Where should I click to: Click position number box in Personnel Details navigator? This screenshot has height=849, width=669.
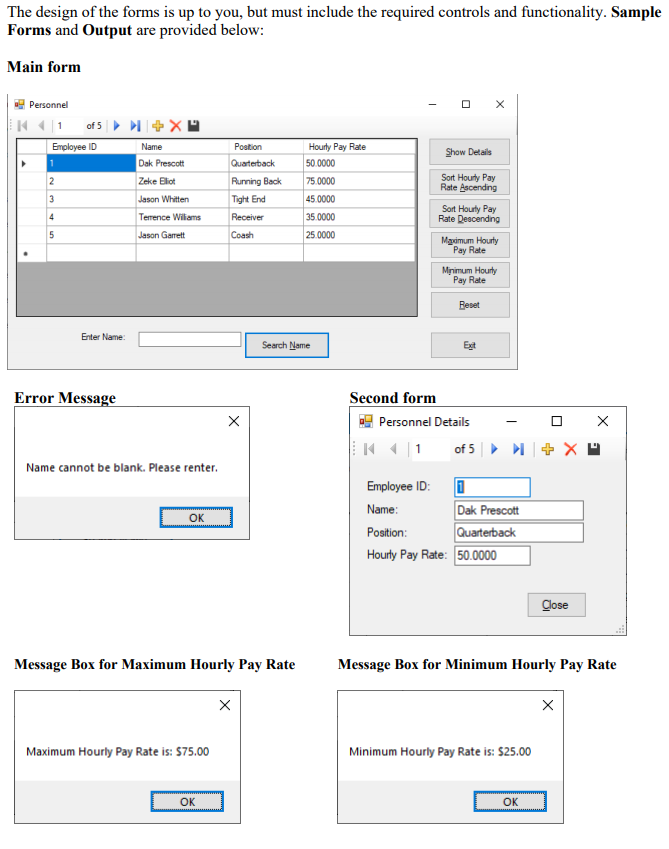tap(430, 449)
